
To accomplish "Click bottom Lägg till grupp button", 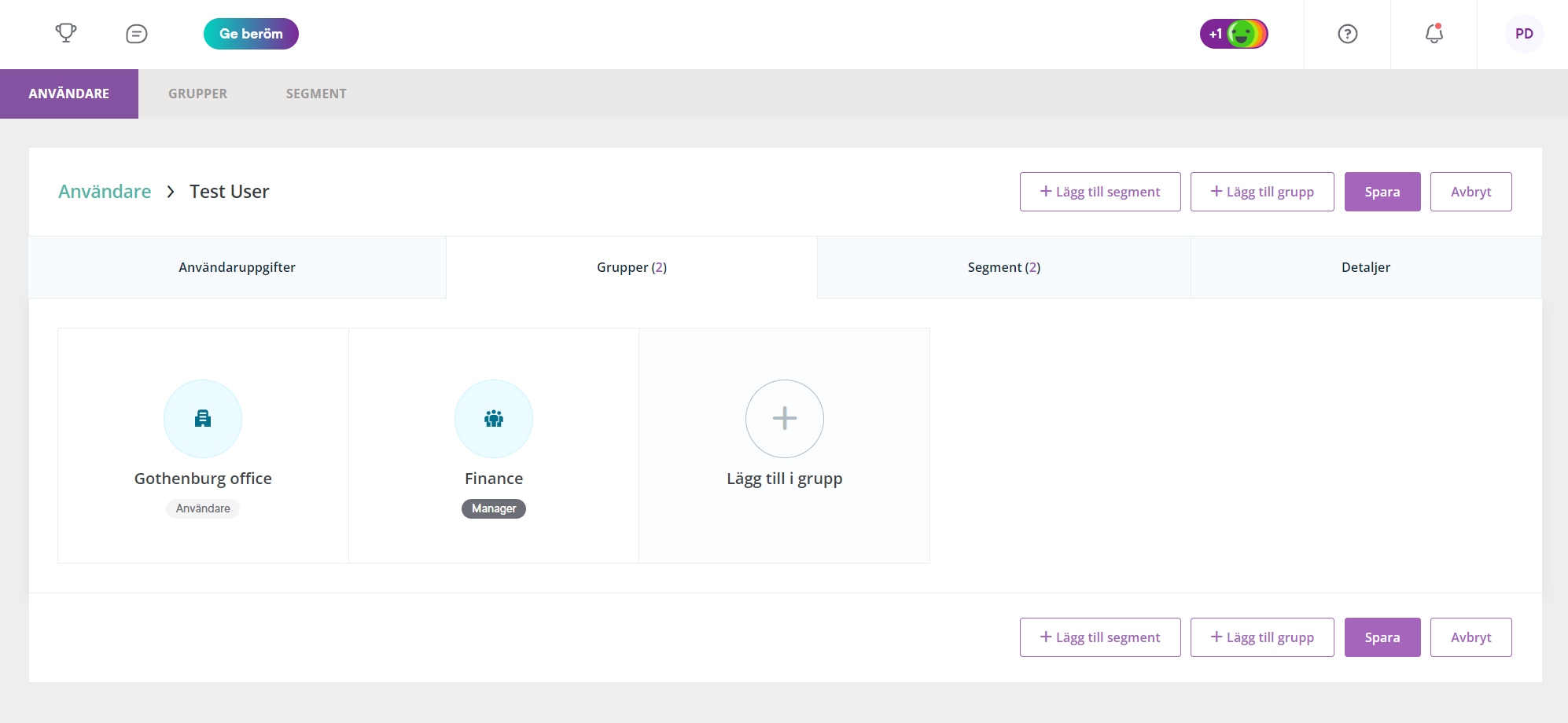I will coord(1262,637).
